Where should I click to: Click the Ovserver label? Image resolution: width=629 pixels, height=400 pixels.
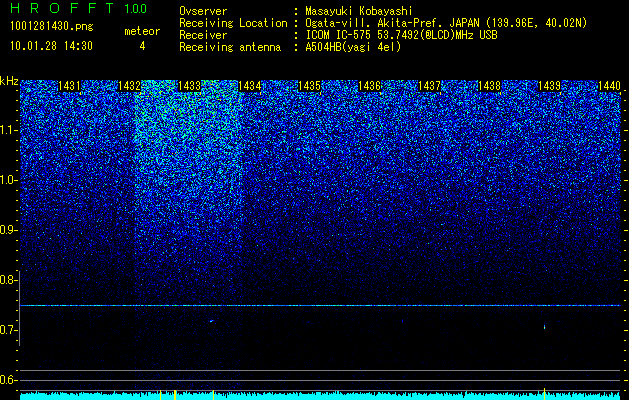203,11
